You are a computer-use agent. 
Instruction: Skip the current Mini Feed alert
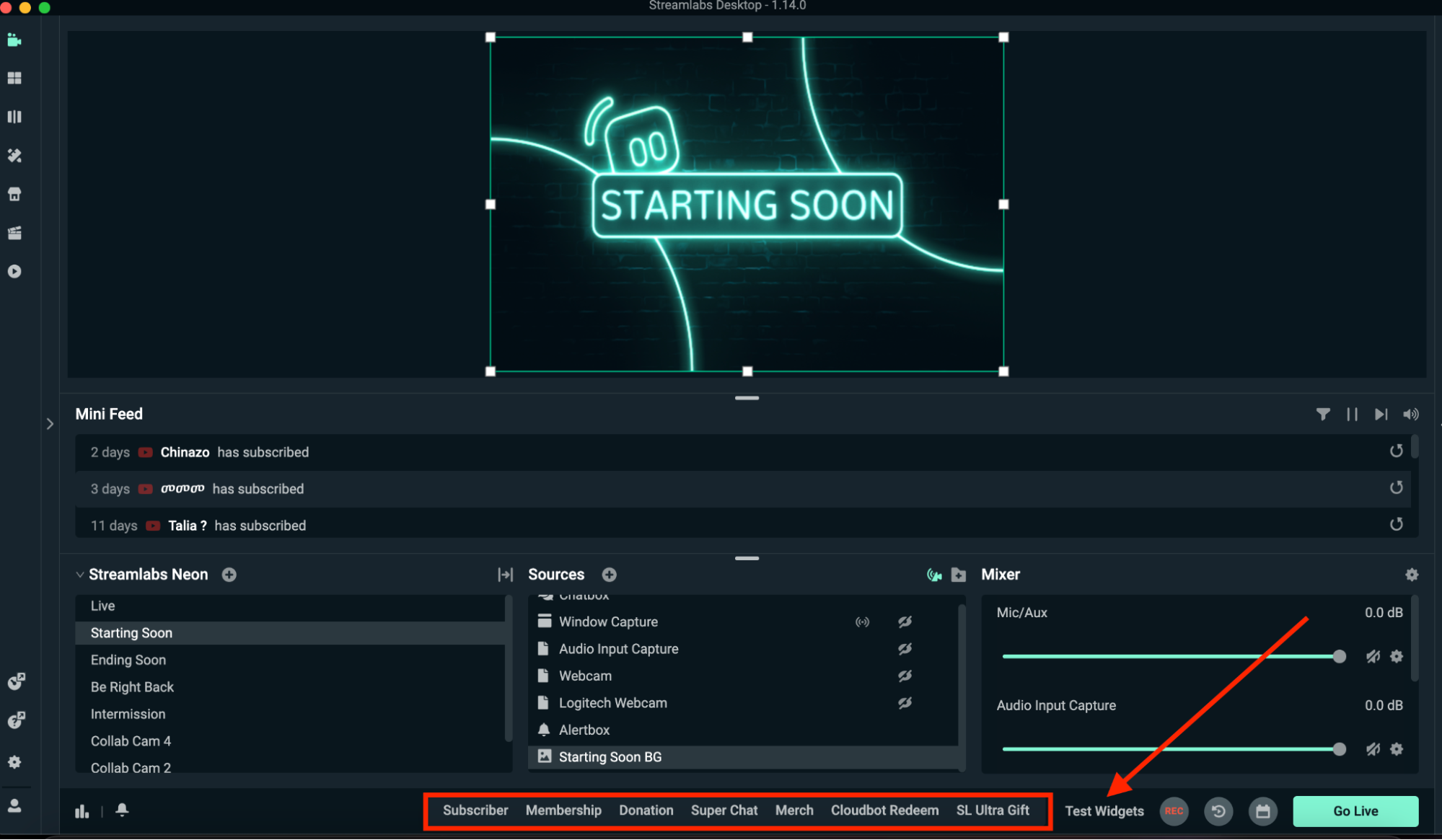(x=1381, y=414)
